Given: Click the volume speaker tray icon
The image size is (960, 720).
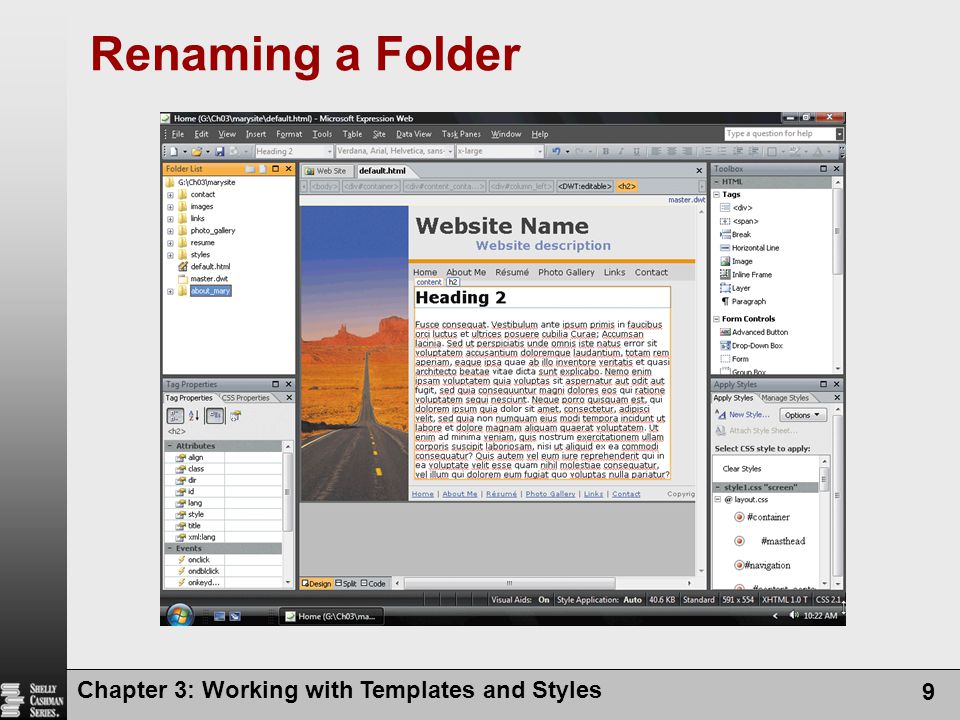Looking at the screenshot, I should pos(793,615).
